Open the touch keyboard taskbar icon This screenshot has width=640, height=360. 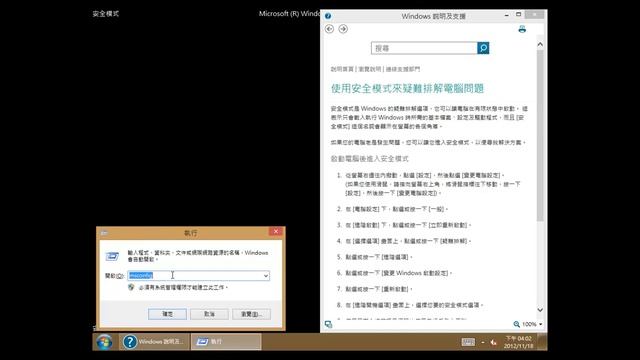[468, 342]
